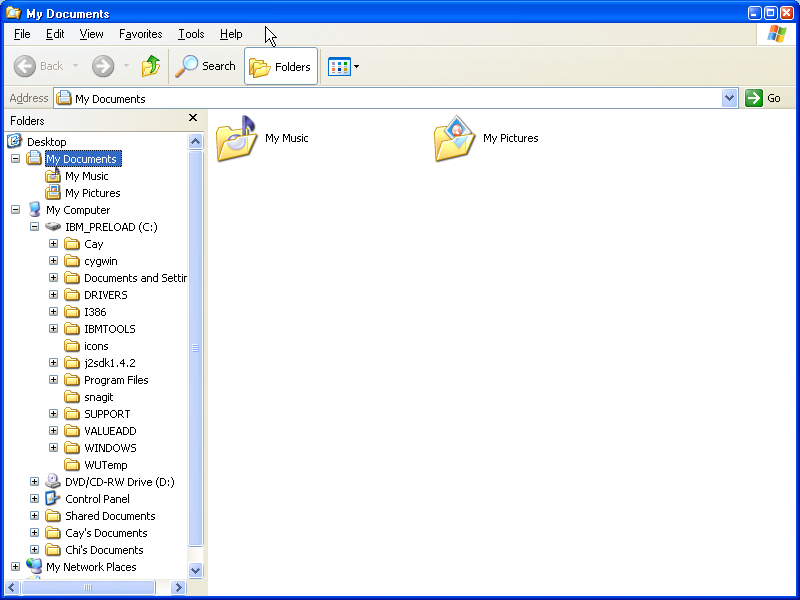
Task: Open the Favorites menu
Action: point(140,34)
